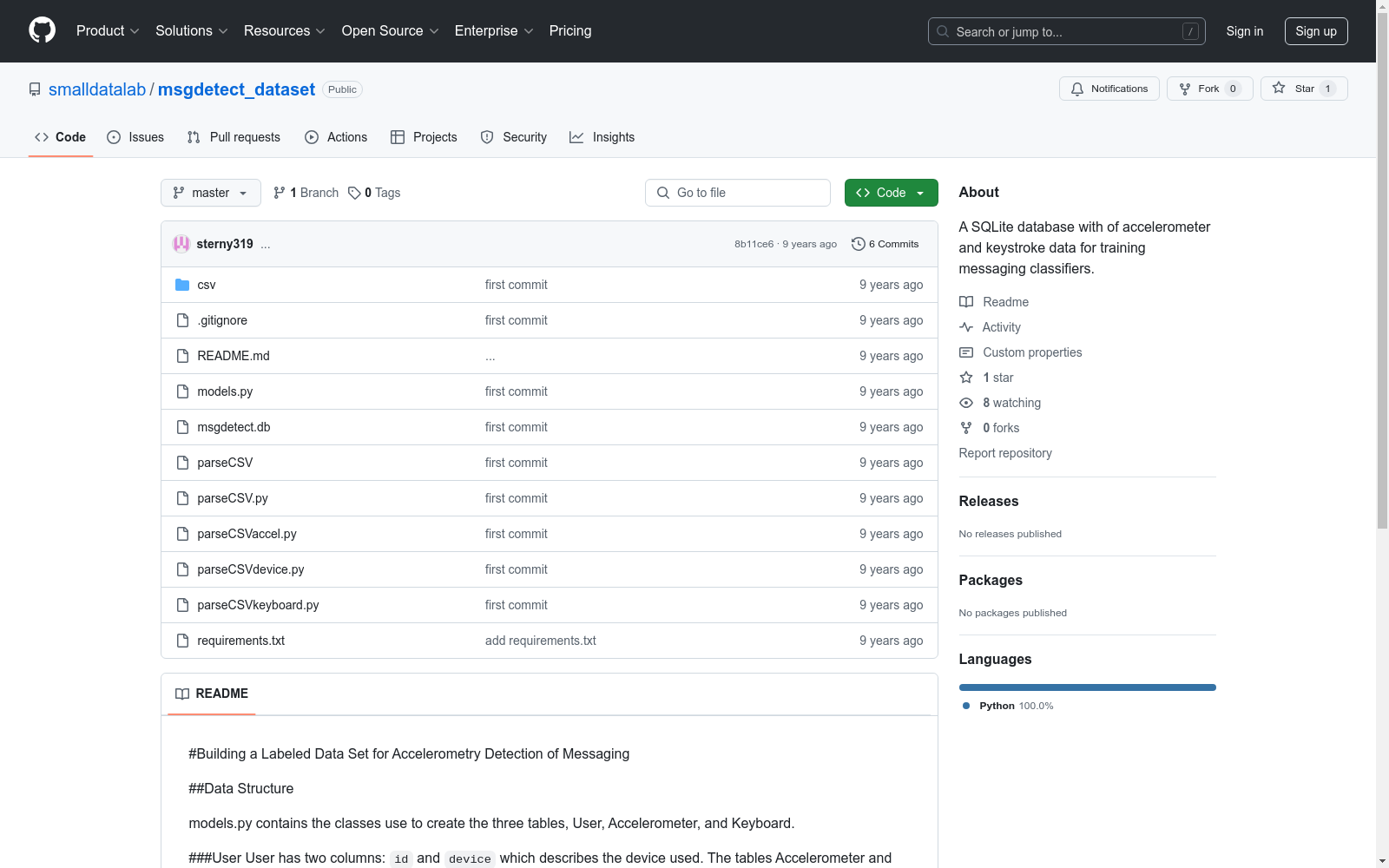Click the file icon beside msgdetect.db
The width and height of the screenshot is (1389, 868).
(182, 427)
